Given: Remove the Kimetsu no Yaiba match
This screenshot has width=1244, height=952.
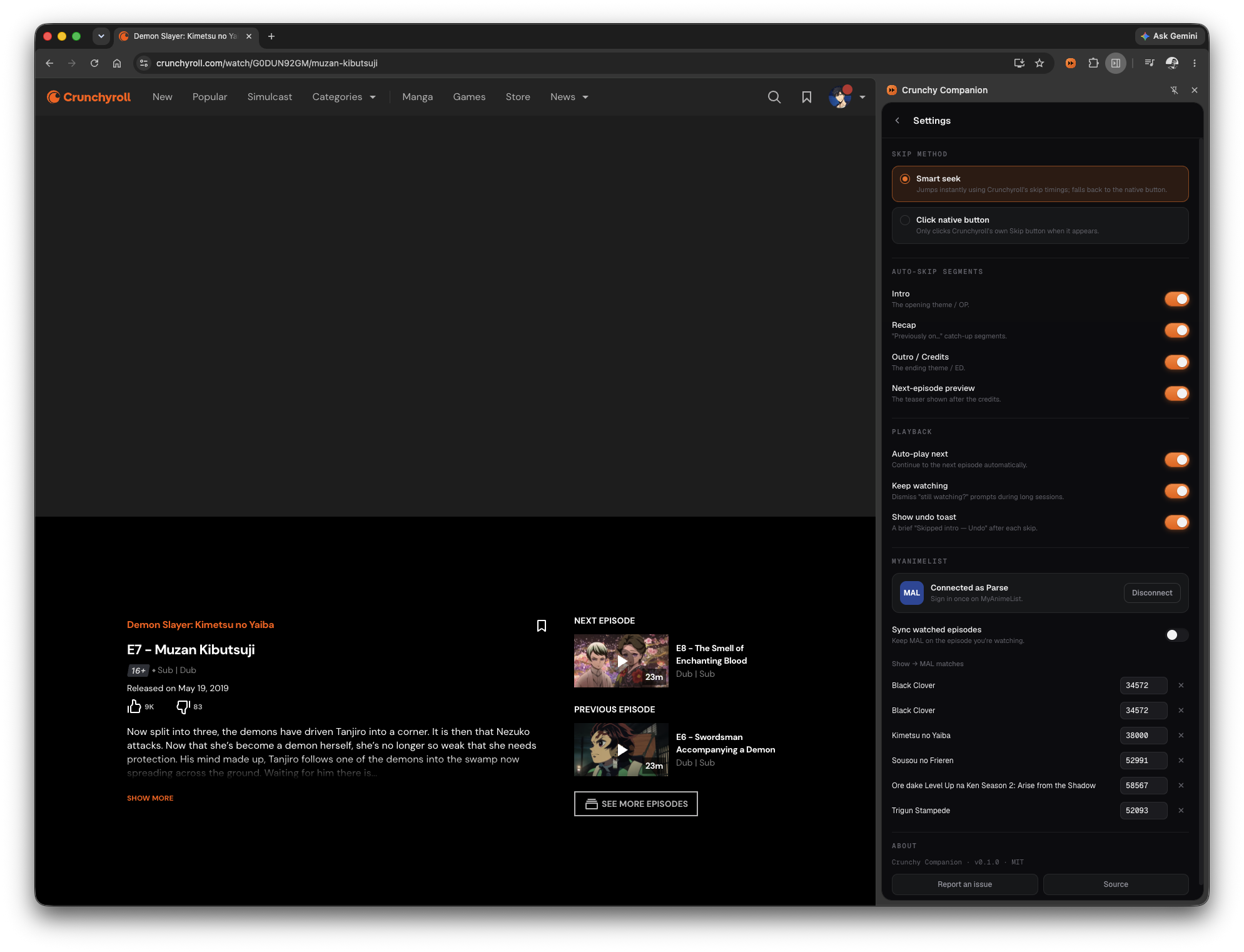Looking at the screenshot, I should [1181, 736].
